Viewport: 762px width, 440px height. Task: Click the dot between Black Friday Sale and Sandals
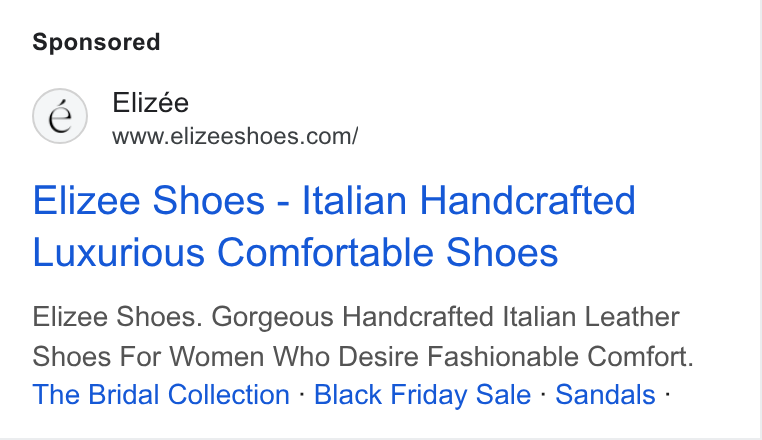pos(543,394)
